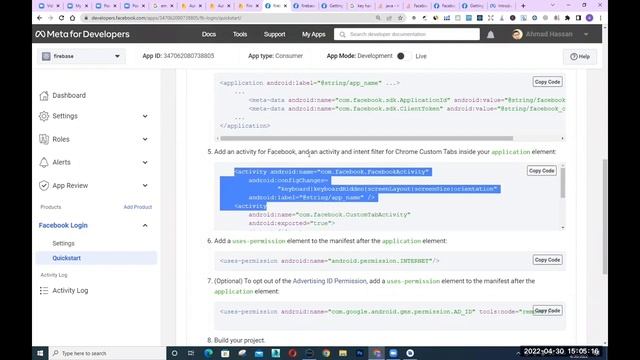Expand the Settings section chevron

(x=145, y=116)
